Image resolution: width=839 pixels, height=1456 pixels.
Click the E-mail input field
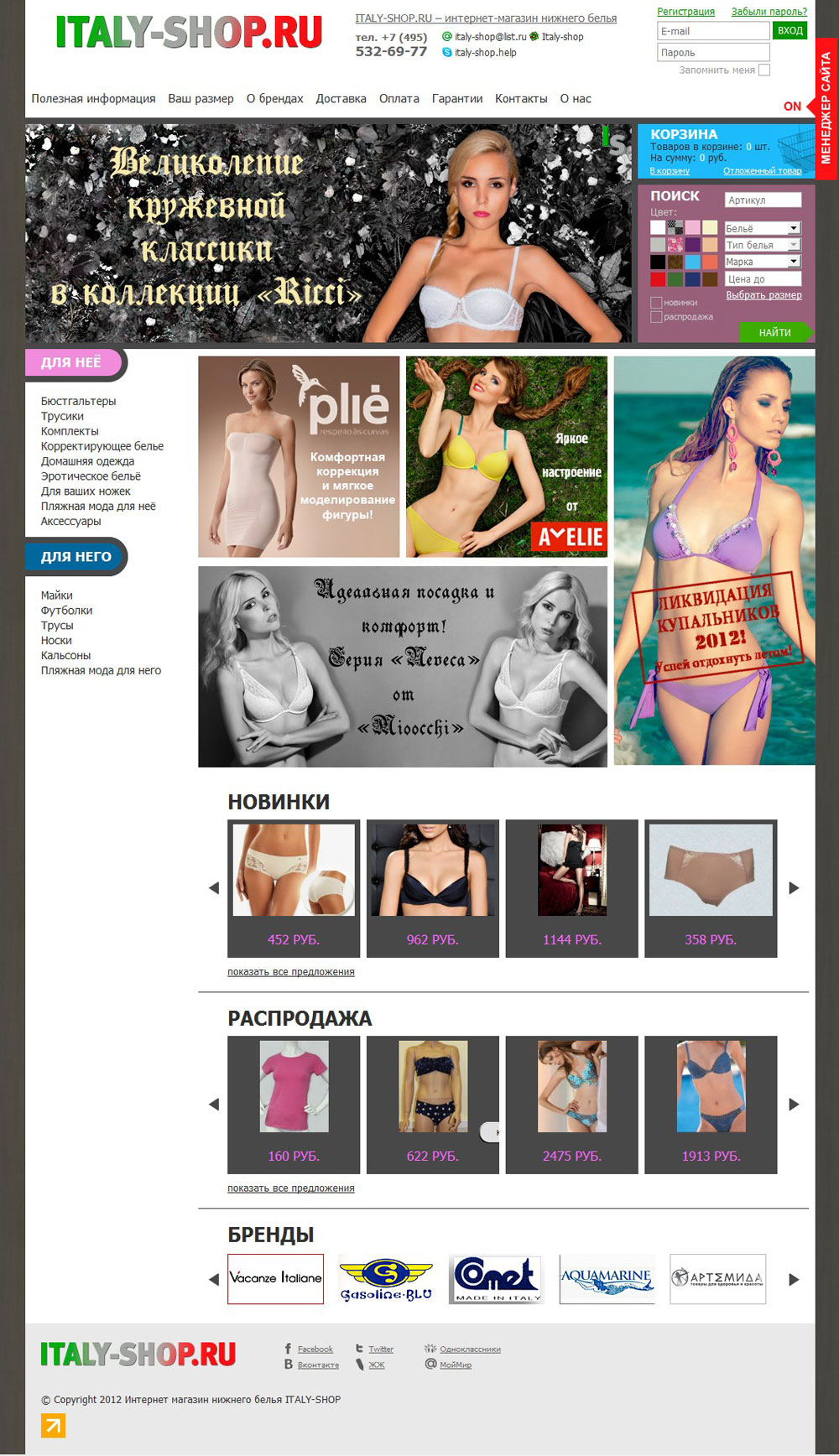[713, 31]
